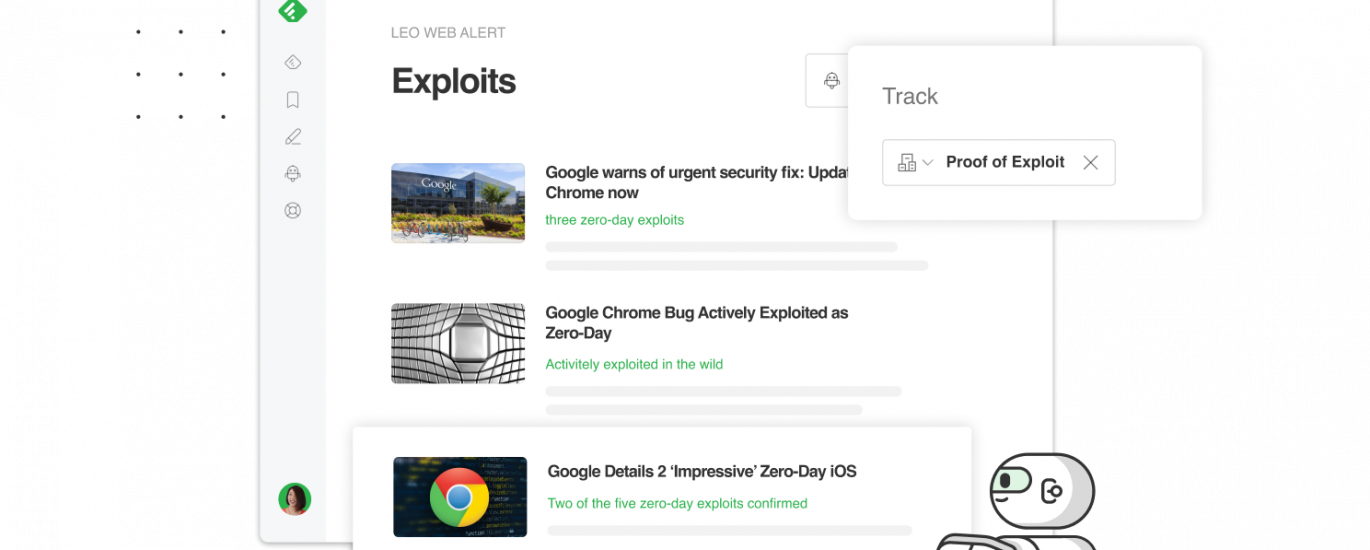
Task: Click the topic type icon in Track field
Action: (907, 163)
